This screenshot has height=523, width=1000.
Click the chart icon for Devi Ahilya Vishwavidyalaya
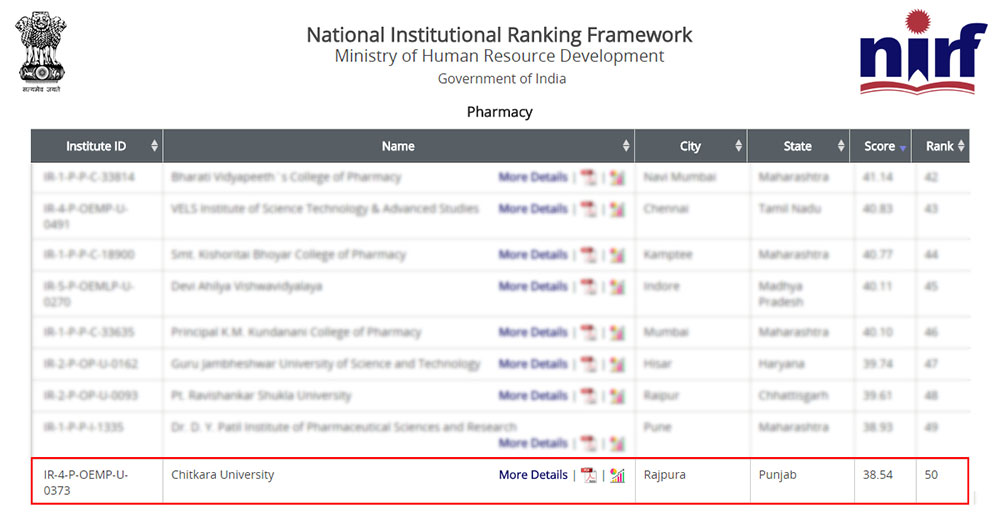click(617, 287)
